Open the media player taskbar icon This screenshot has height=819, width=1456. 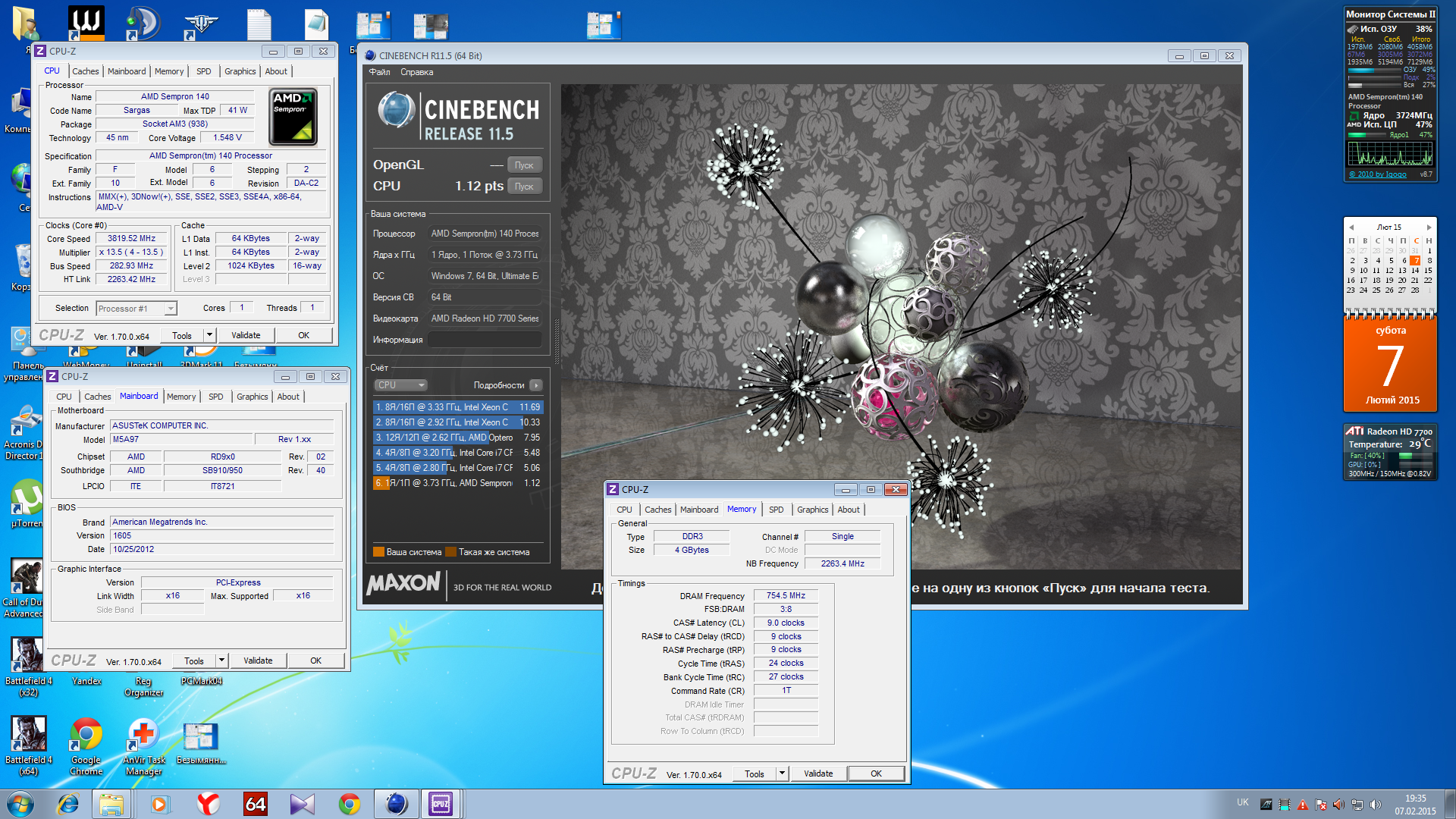(159, 804)
